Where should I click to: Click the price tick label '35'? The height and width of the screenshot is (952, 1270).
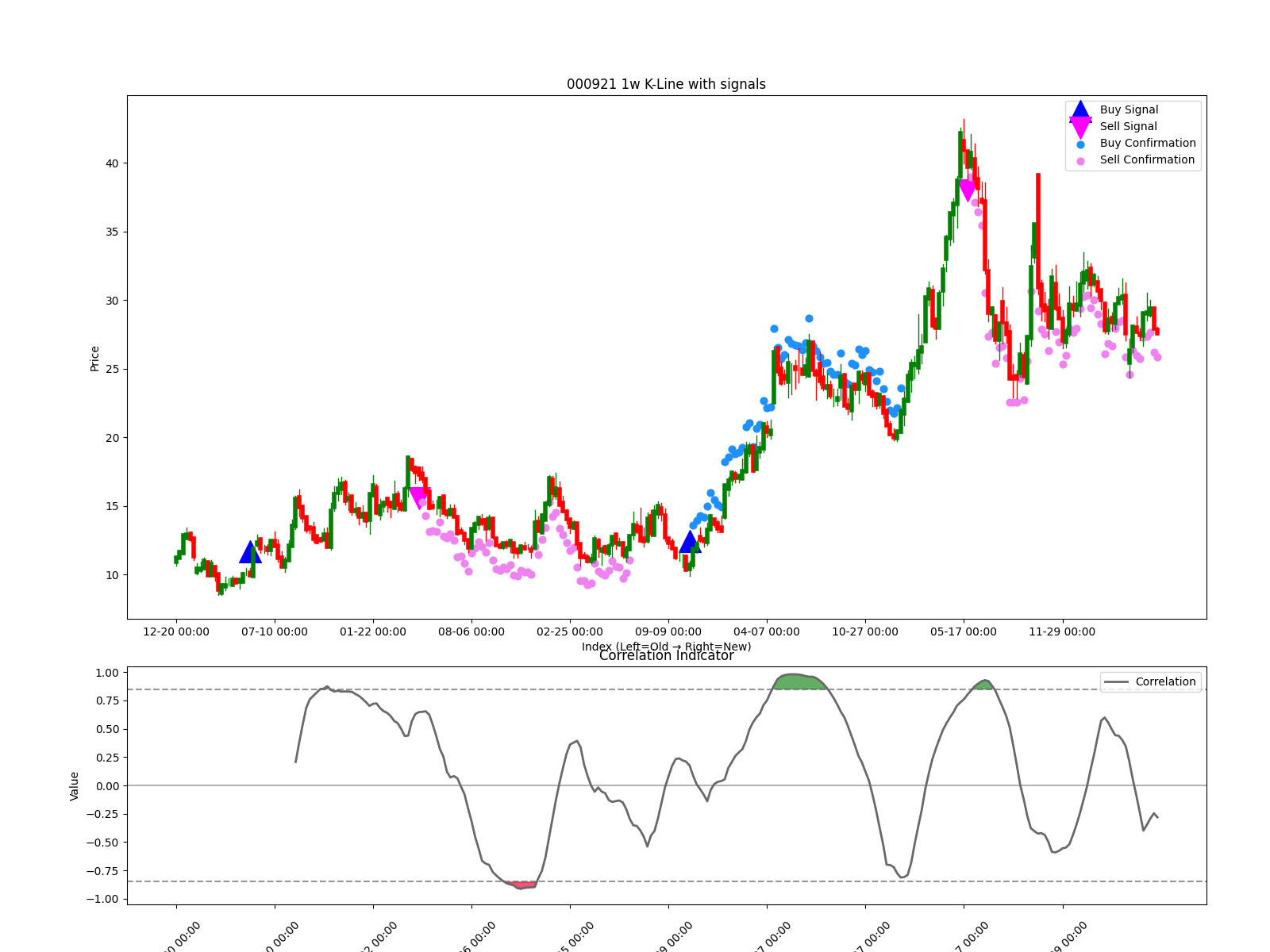tap(112, 232)
